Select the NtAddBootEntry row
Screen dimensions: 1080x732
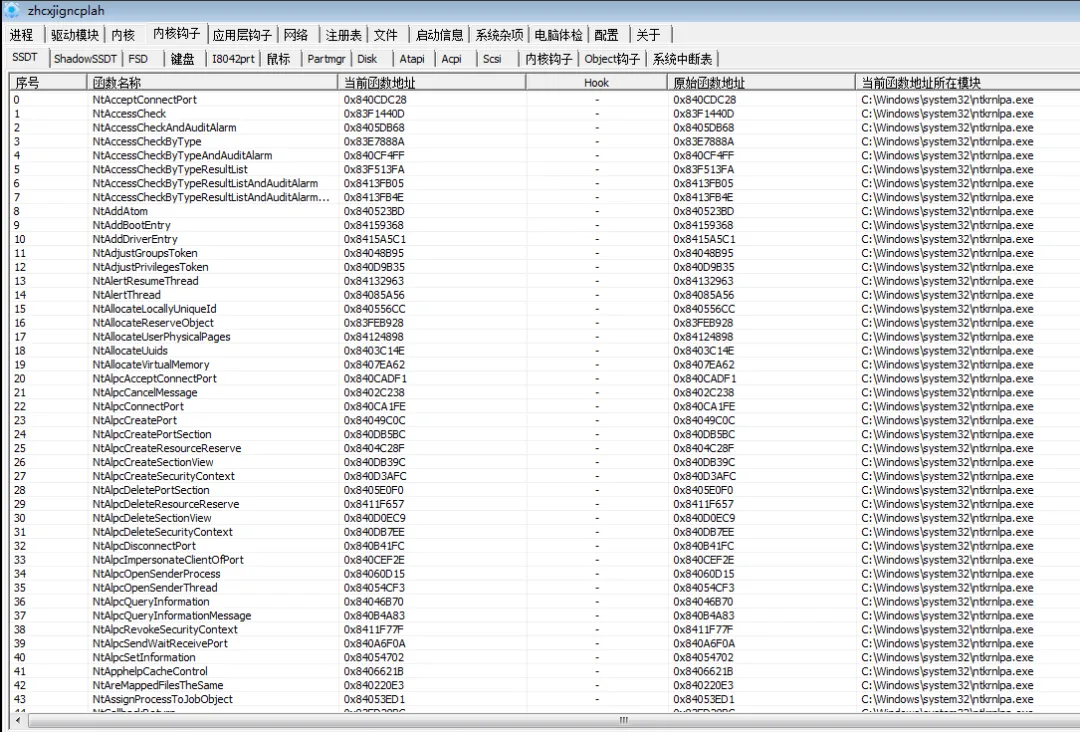click(x=545, y=225)
